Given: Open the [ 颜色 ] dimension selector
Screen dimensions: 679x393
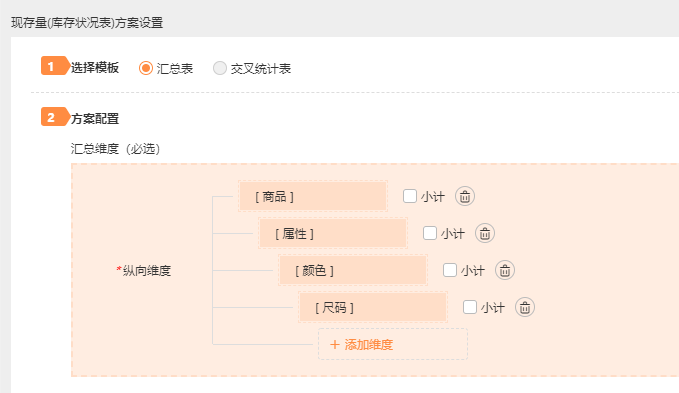Looking at the screenshot, I should 353,271.
